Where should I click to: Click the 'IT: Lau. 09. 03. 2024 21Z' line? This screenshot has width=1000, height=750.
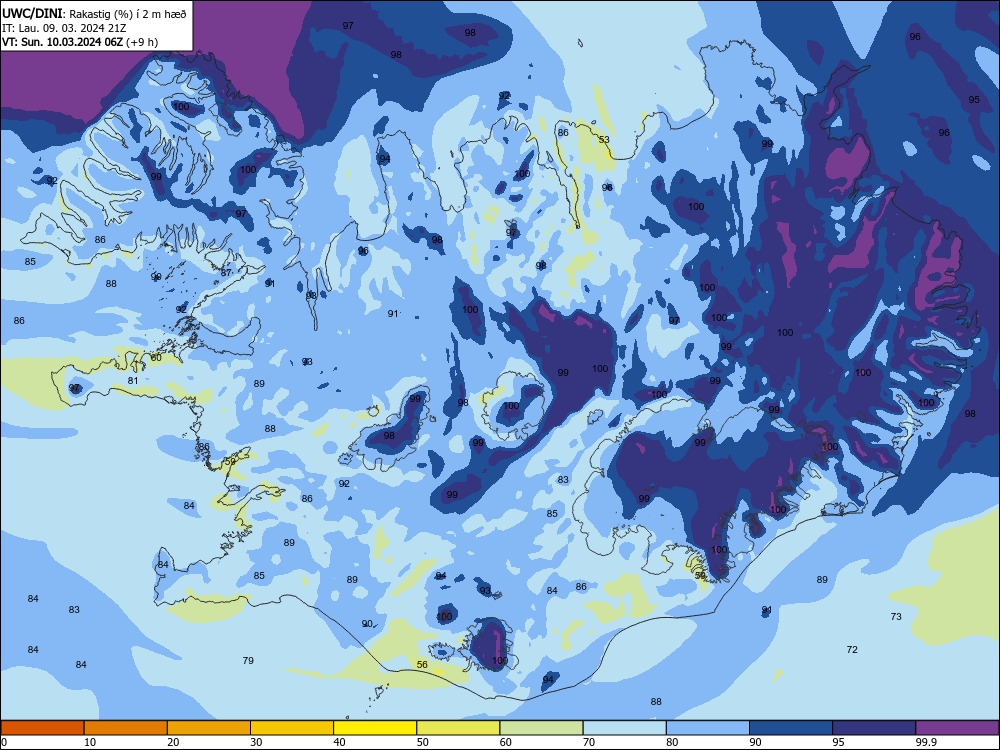coord(64,28)
